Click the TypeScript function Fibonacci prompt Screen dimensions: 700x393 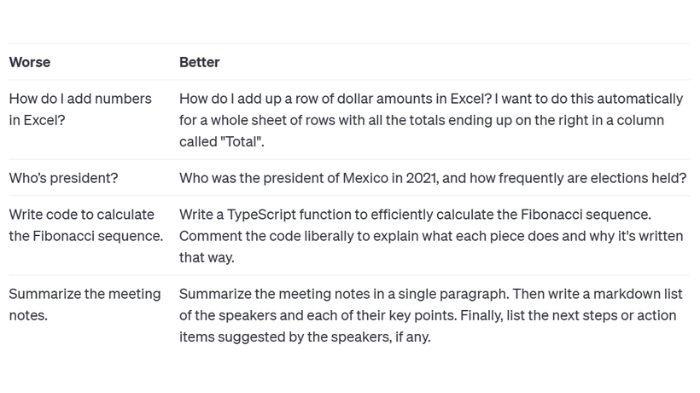(431, 236)
